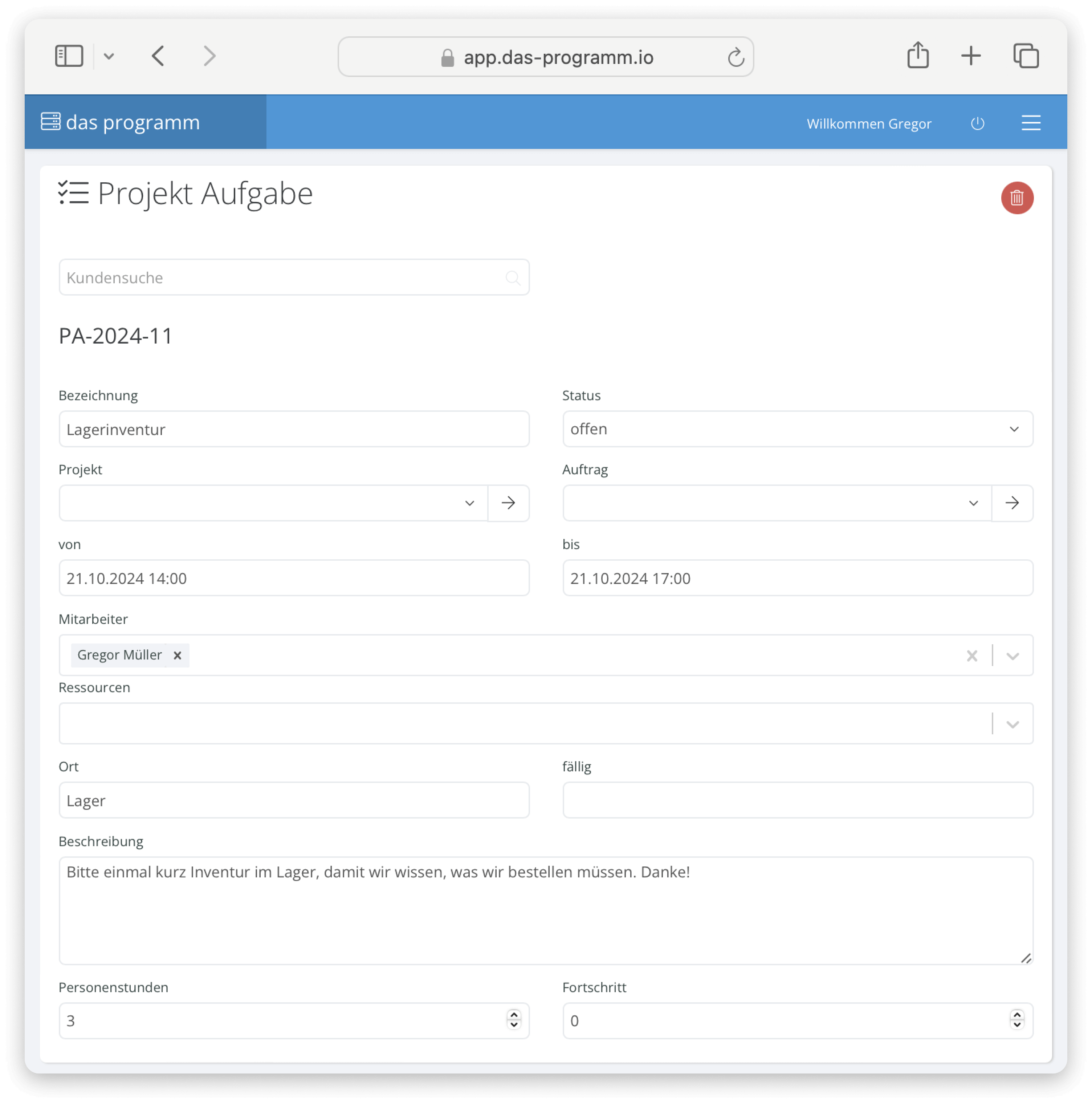The width and height of the screenshot is (1092, 1104).
Task: Click the Gregor Müller tag label
Action: 119,655
